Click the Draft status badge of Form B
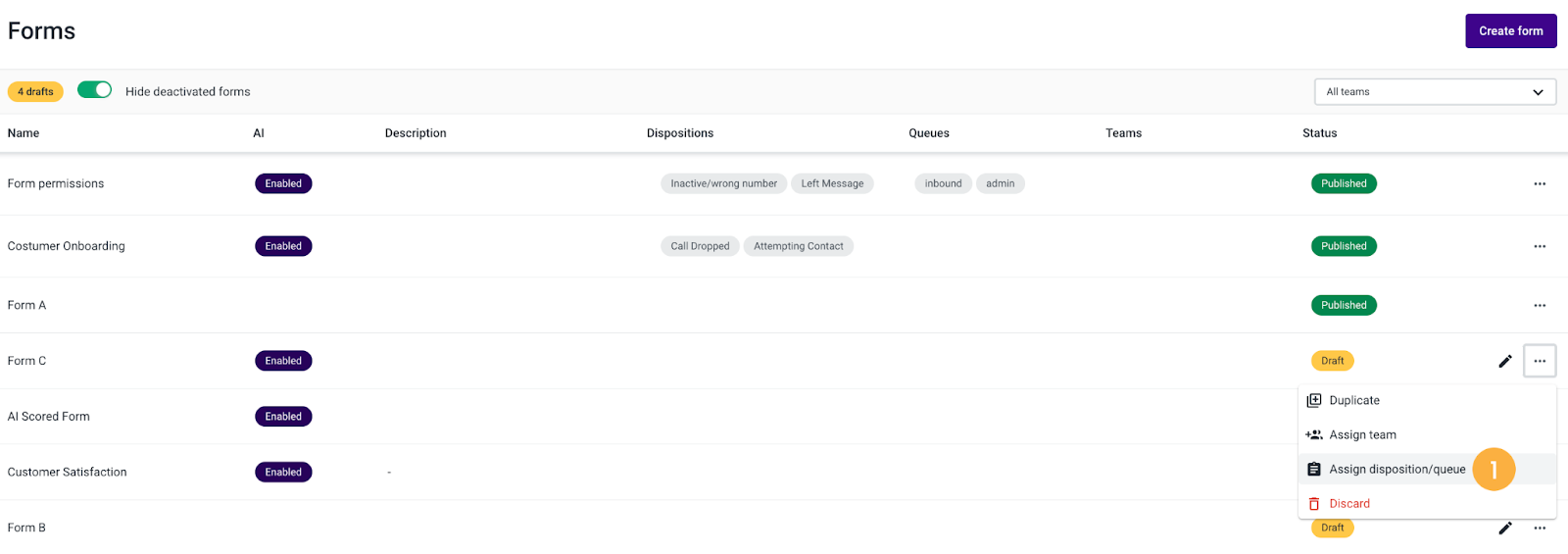This screenshot has width=1568, height=554. tap(1332, 528)
